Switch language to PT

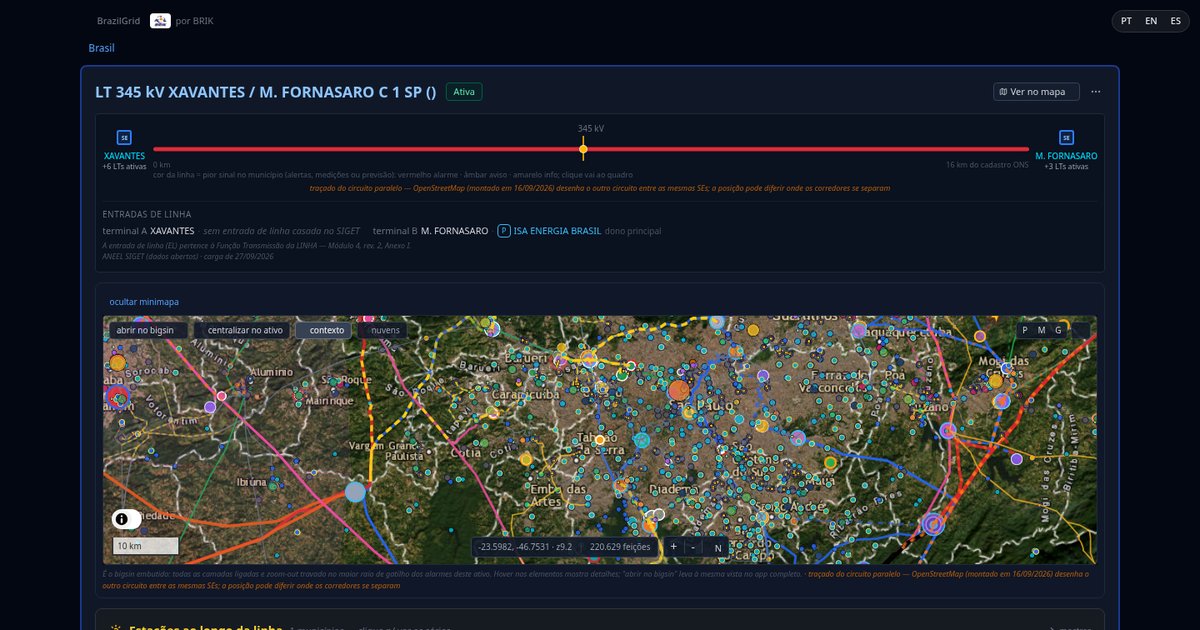[1127, 21]
